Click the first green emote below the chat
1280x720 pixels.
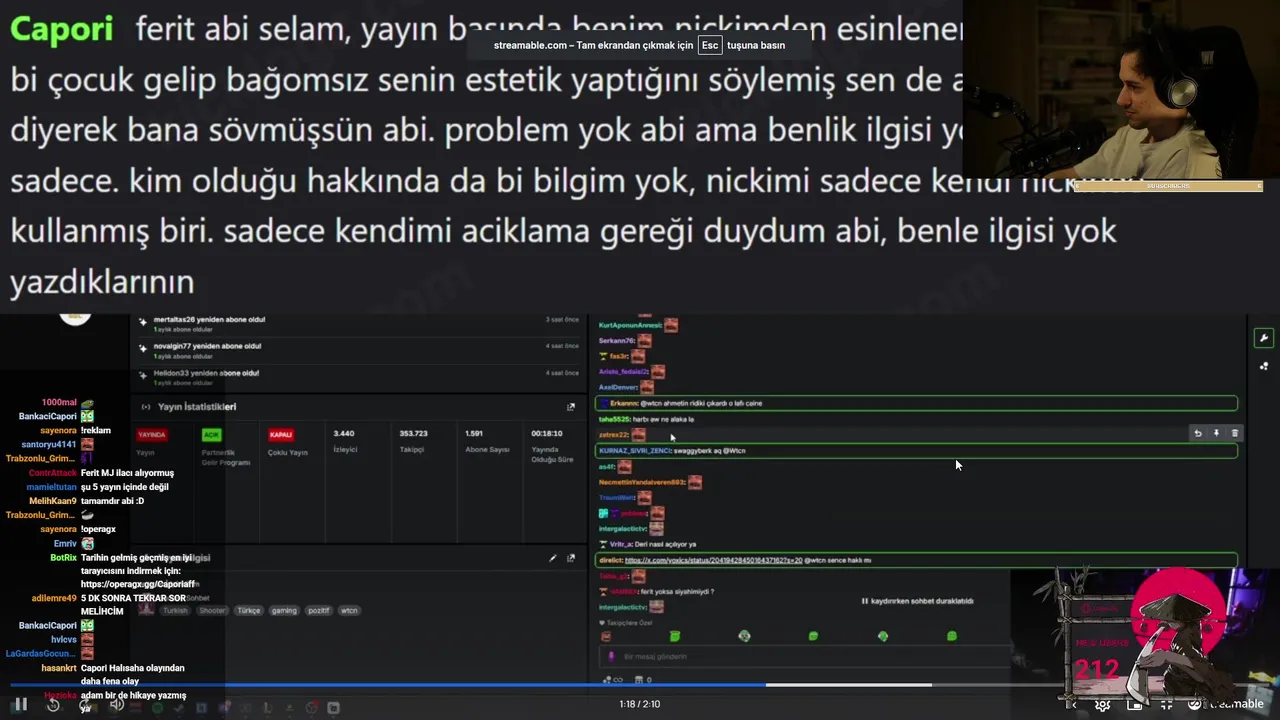click(x=675, y=636)
